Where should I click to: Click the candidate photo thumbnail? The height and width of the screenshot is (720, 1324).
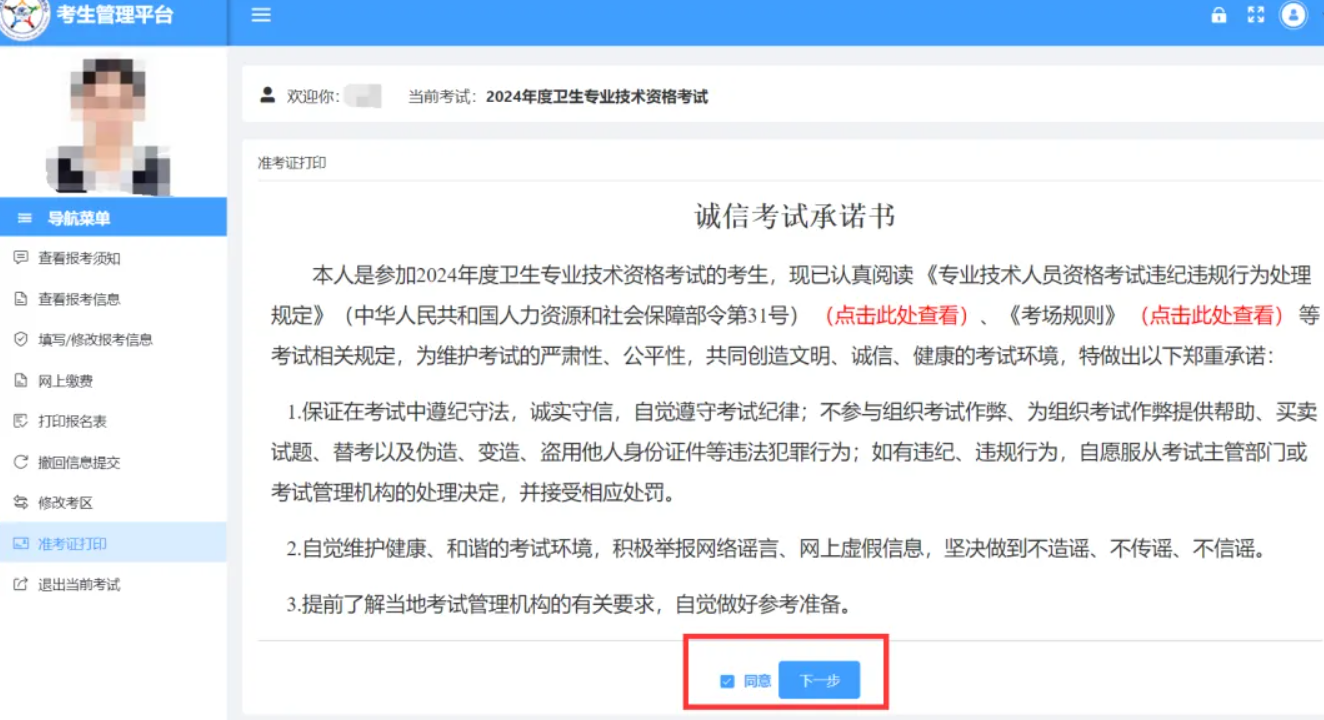[109, 123]
